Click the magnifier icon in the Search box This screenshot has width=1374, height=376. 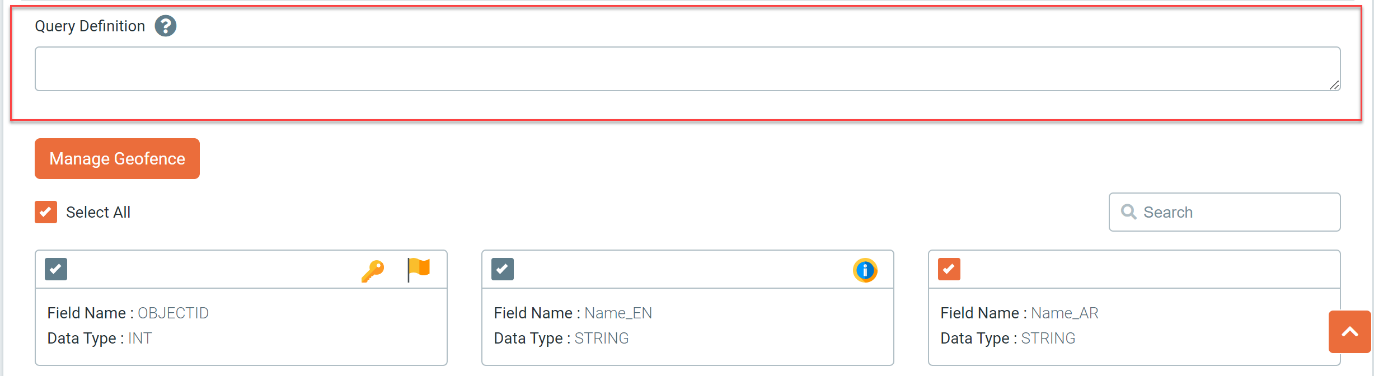1129,212
